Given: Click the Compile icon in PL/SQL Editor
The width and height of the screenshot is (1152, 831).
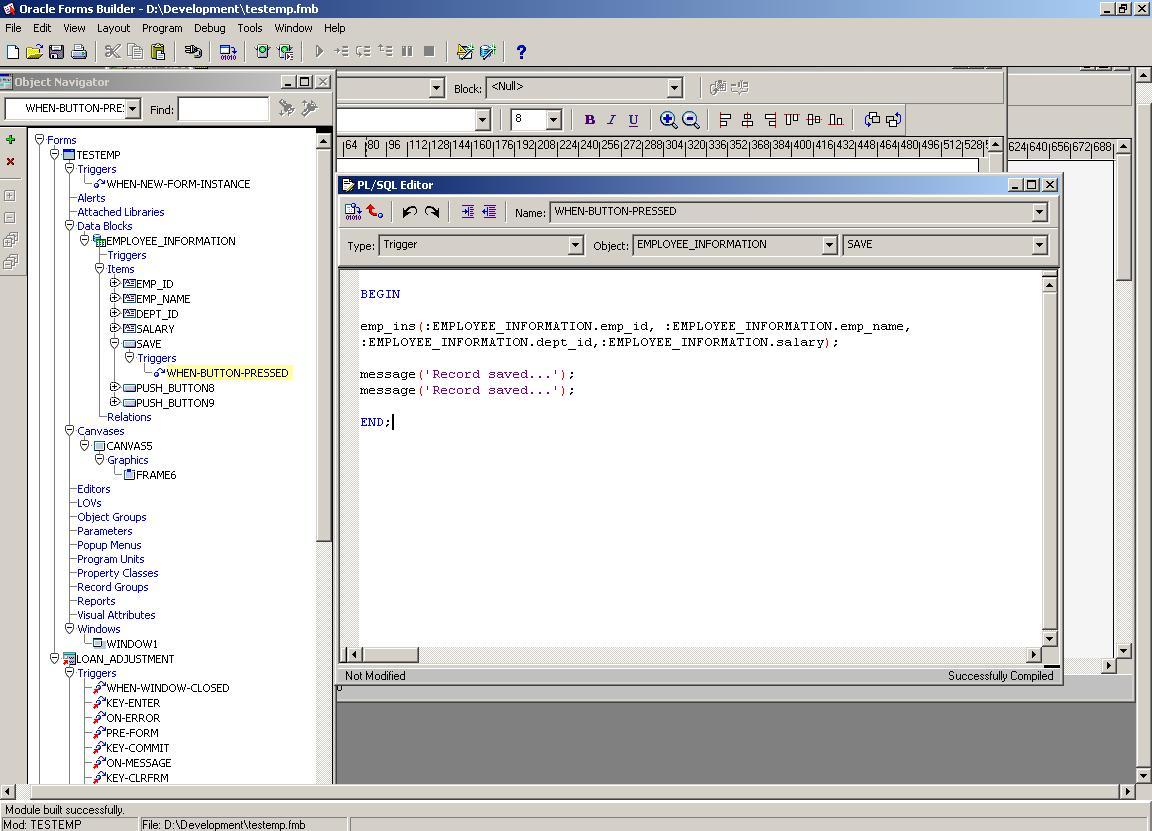Looking at the screenshot, I should (353, 211).
